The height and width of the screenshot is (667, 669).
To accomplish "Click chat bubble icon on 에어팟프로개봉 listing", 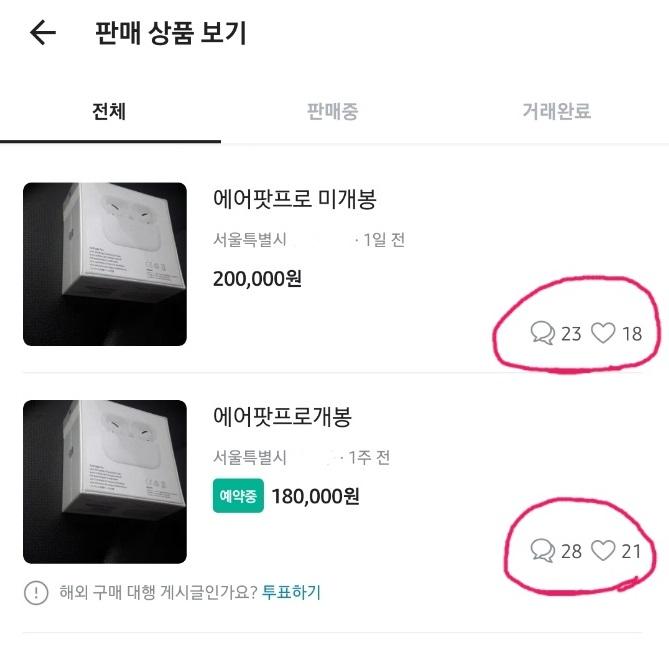I will pyautogui.click(x=542, y=550).
